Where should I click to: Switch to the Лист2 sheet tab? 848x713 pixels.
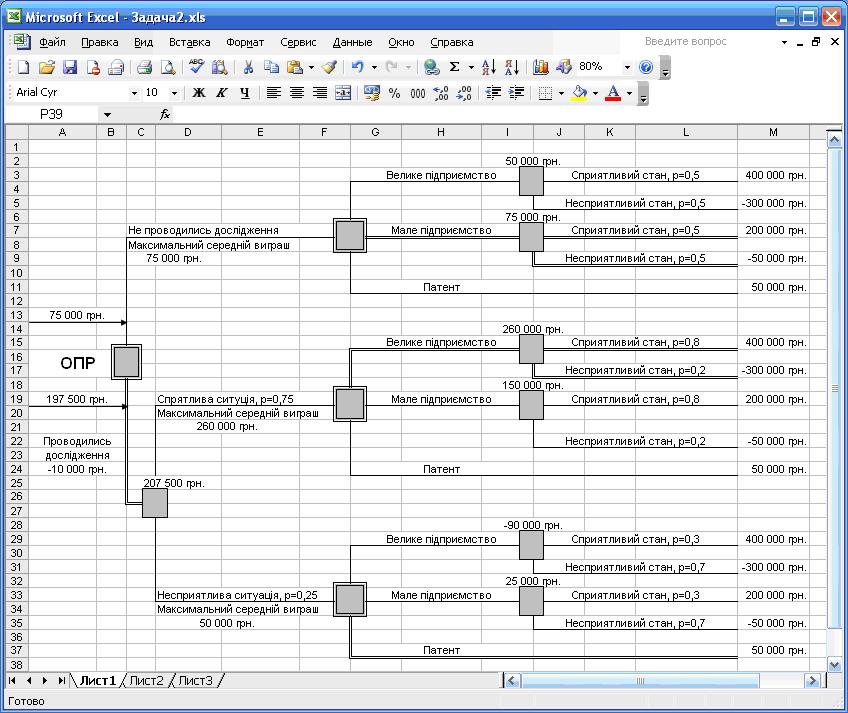pyautogui.click(x=146, y=681)
